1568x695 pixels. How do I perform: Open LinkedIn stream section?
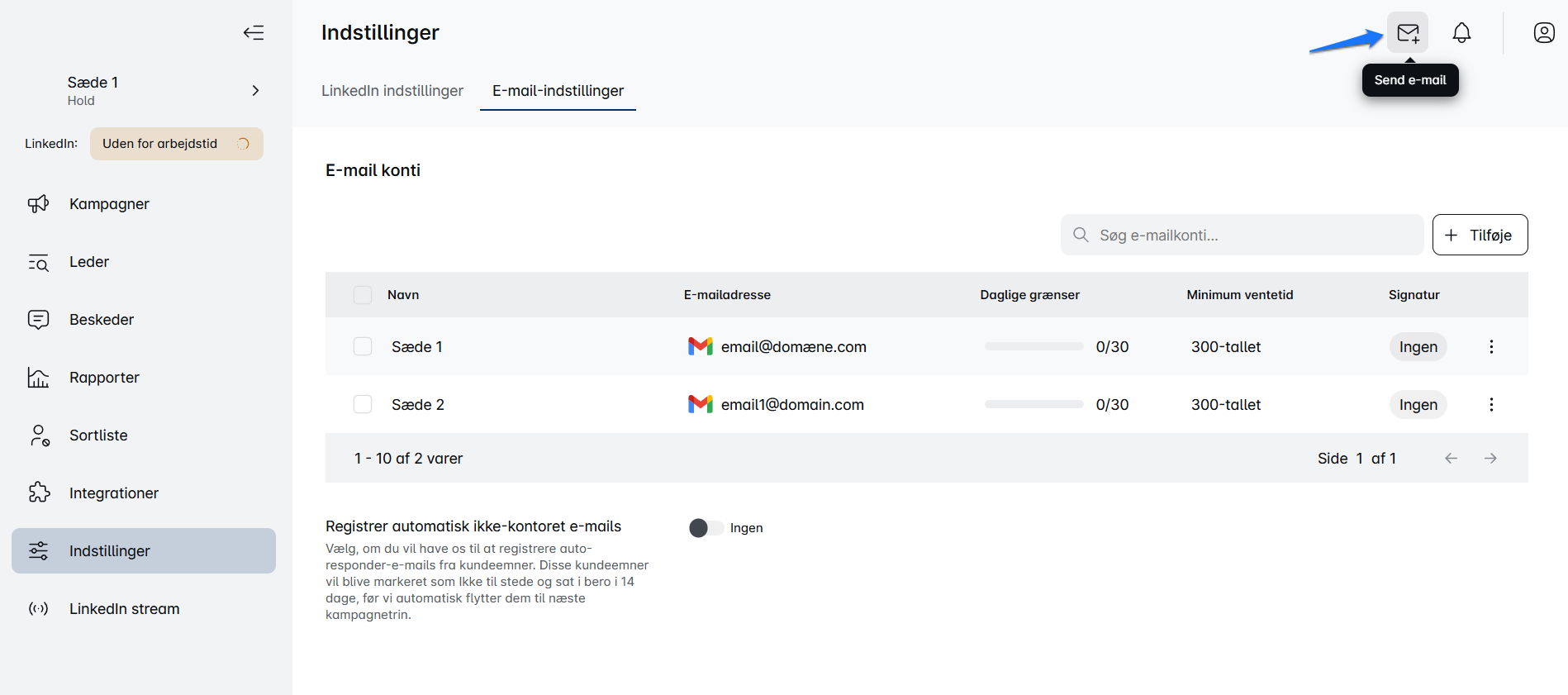124,609
